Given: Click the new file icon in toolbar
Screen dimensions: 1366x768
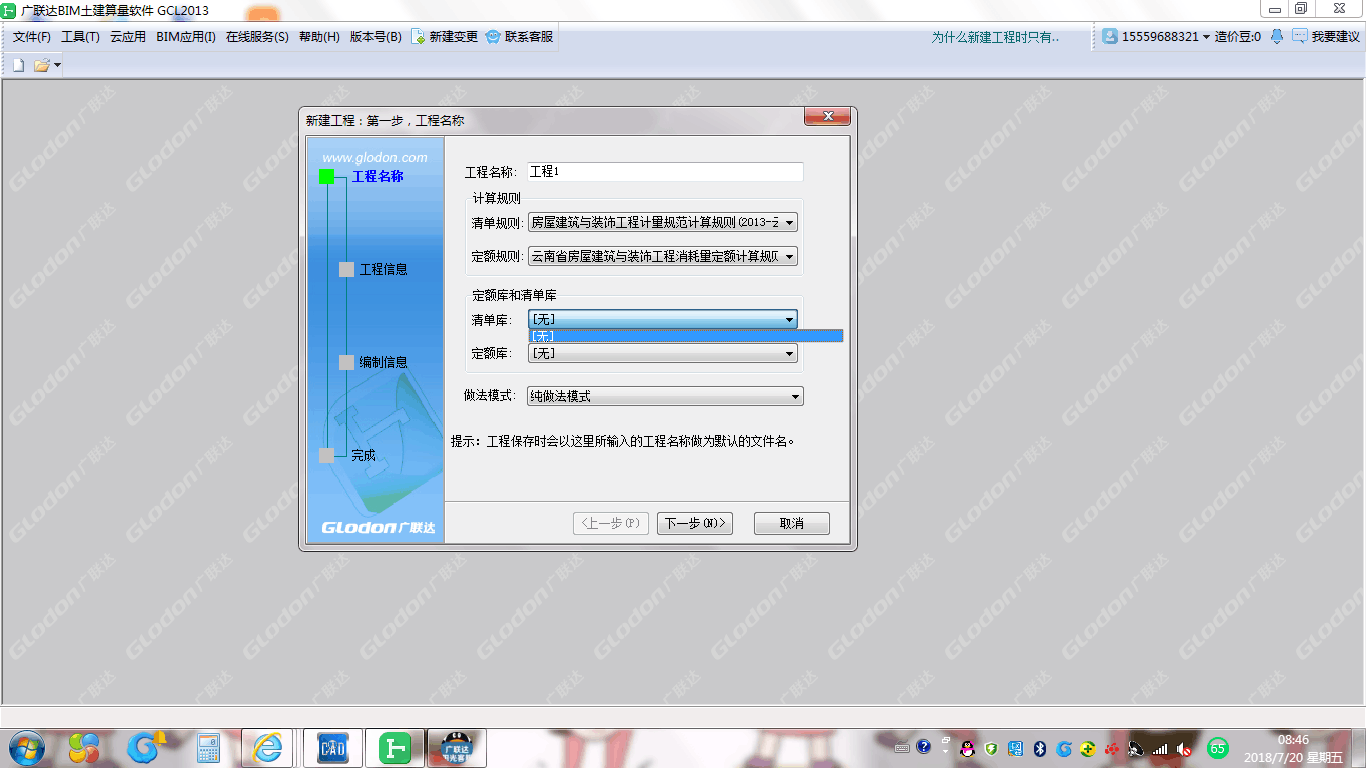Looking at the screenshot, I should point(18,65).
